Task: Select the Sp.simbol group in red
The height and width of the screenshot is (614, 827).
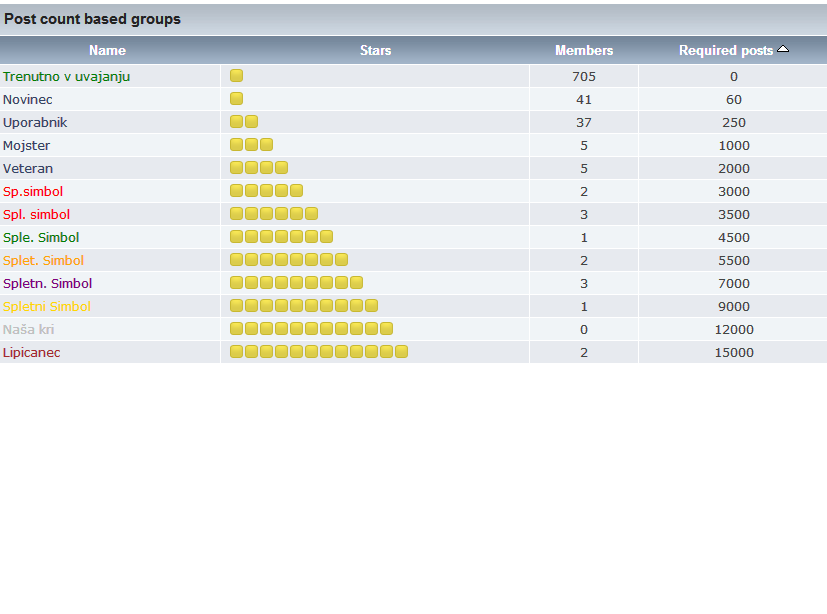Action: pos(33,191)
